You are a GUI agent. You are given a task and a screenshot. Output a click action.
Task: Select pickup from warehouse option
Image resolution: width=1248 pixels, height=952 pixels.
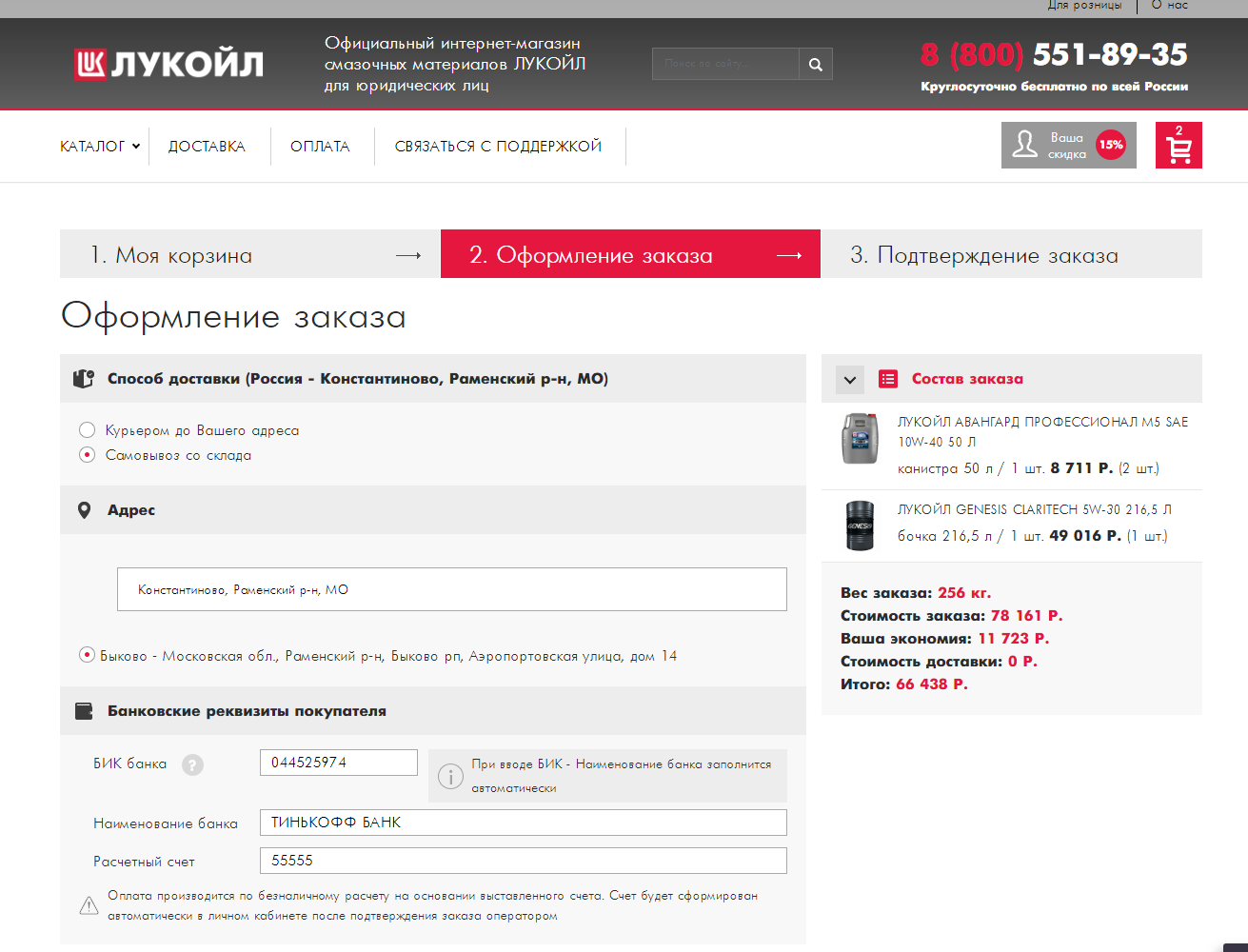87,455
